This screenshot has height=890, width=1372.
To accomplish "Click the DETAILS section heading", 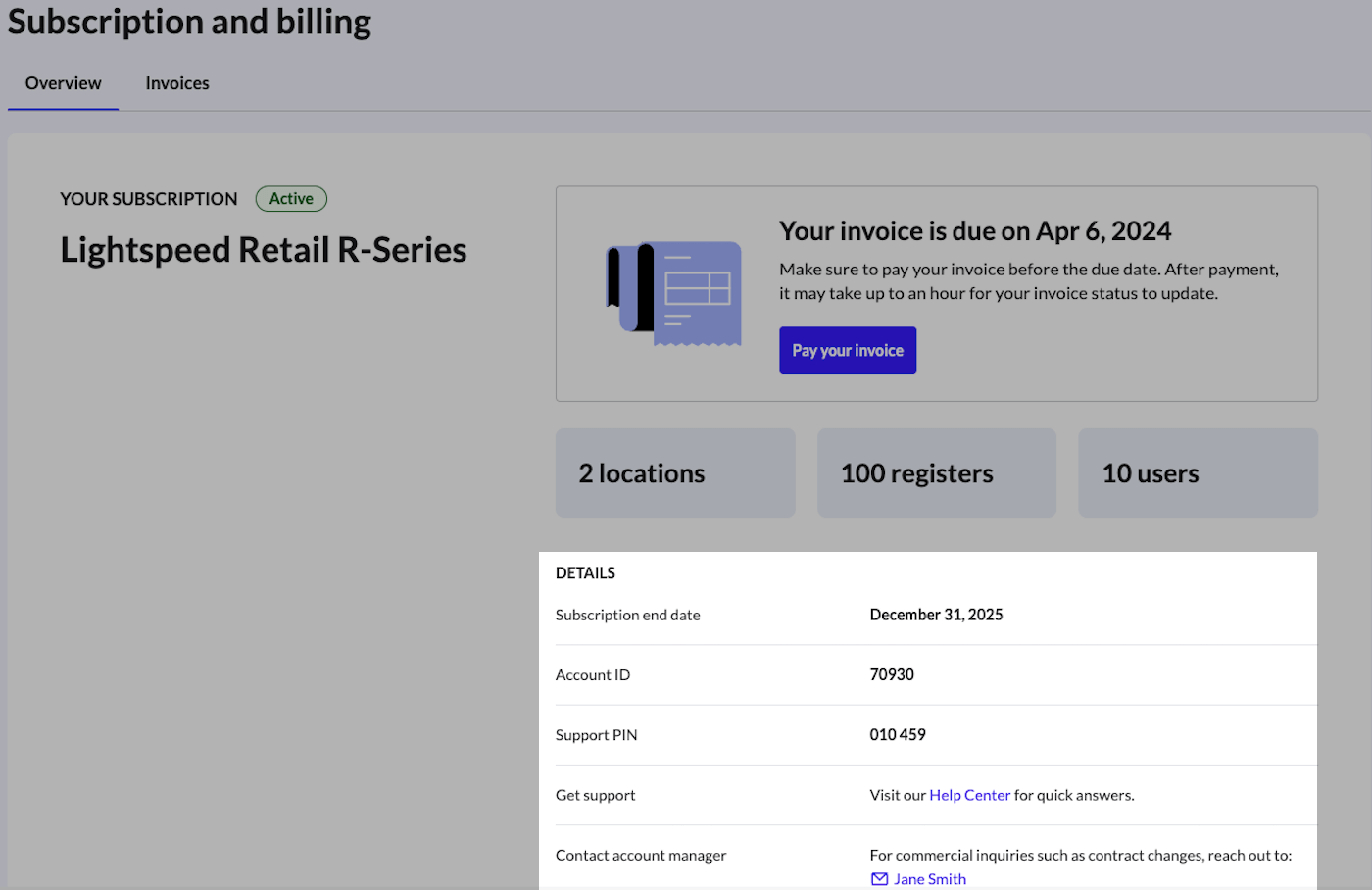I will pyautogui.click(x=585, y=573).
